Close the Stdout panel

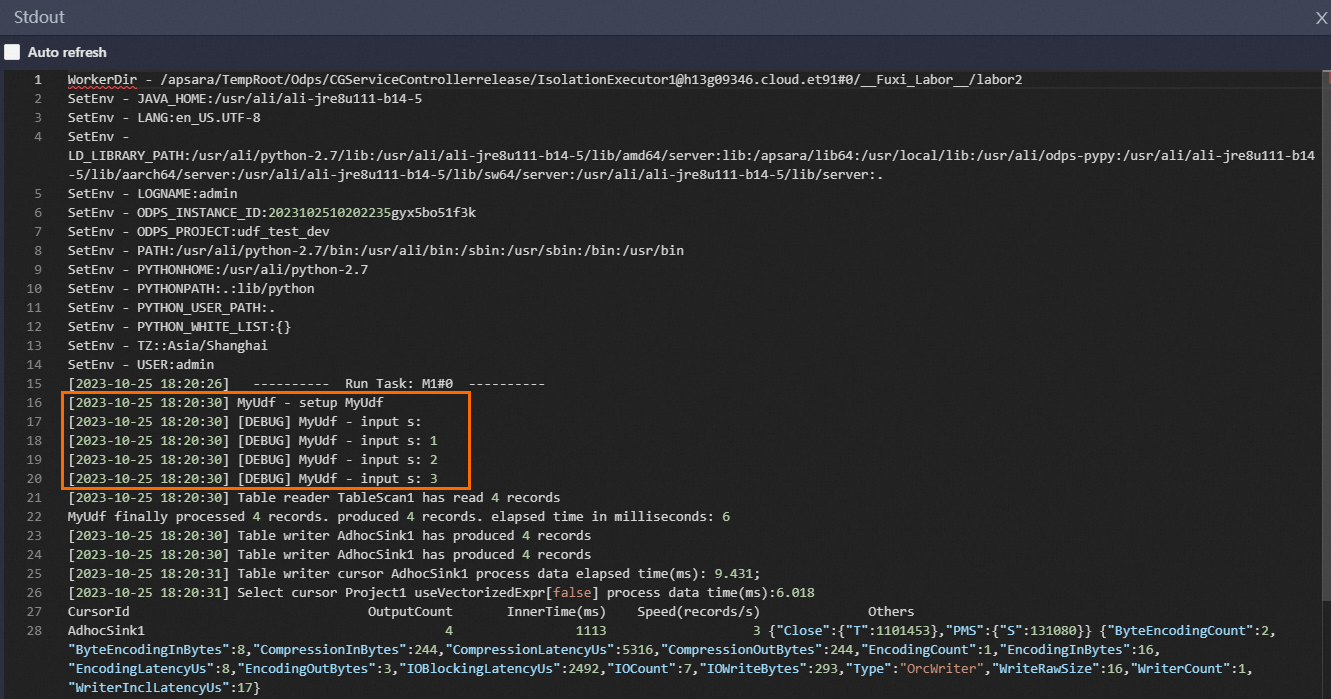[1320, 18]
